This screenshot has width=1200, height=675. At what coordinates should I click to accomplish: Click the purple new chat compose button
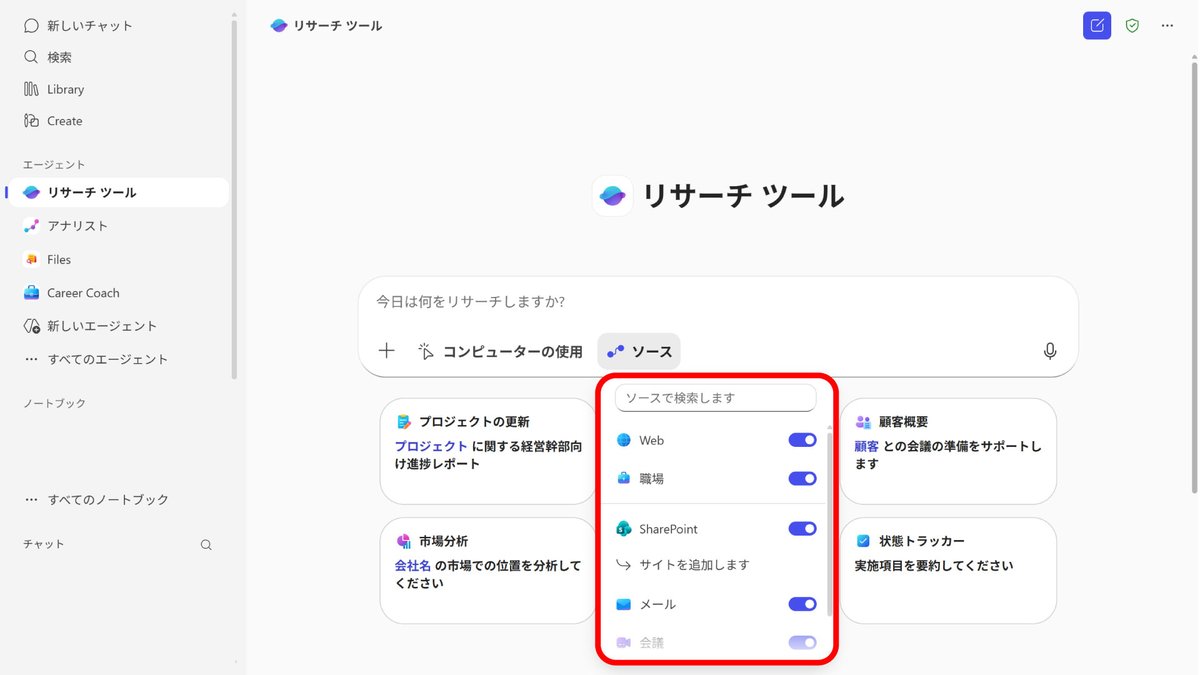(x=1097, y=25)
